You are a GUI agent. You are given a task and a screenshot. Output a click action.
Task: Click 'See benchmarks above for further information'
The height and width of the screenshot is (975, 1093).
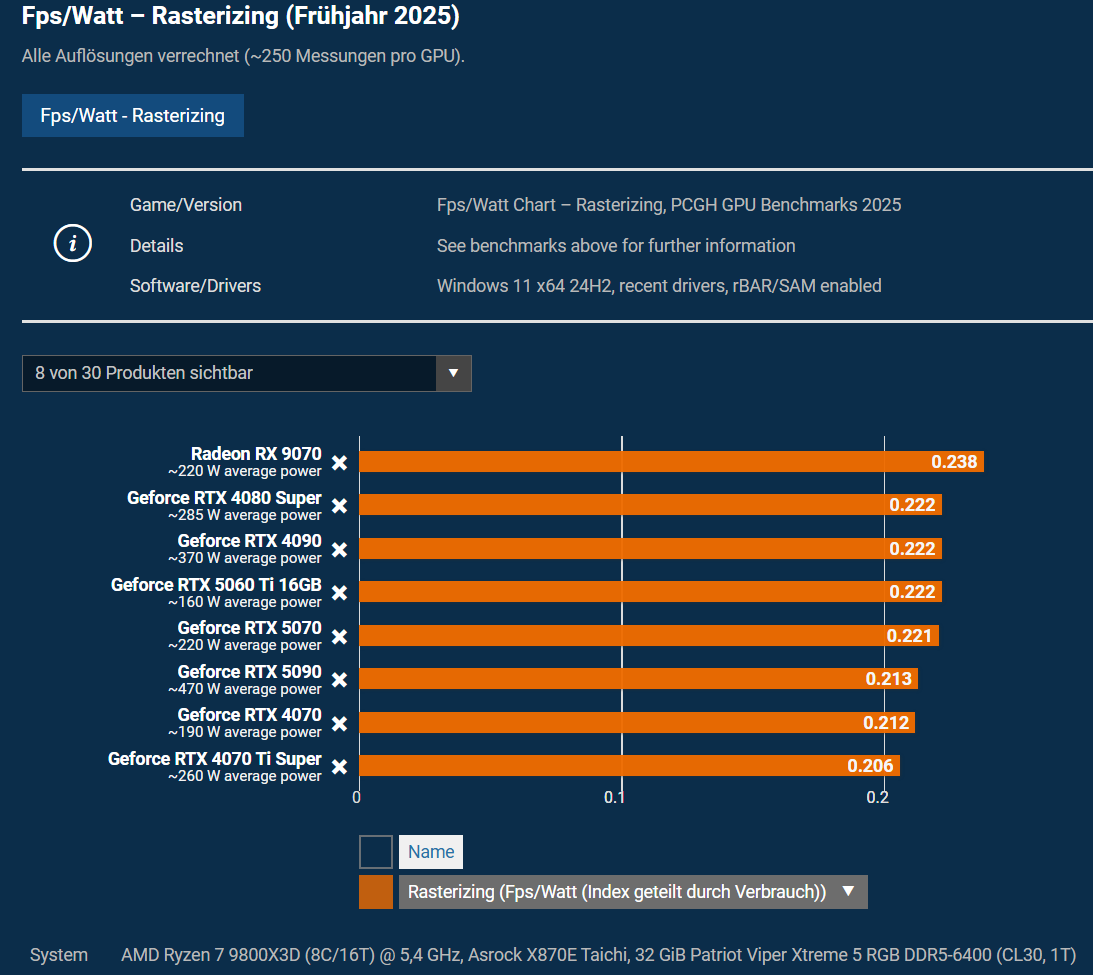point(616,246)
